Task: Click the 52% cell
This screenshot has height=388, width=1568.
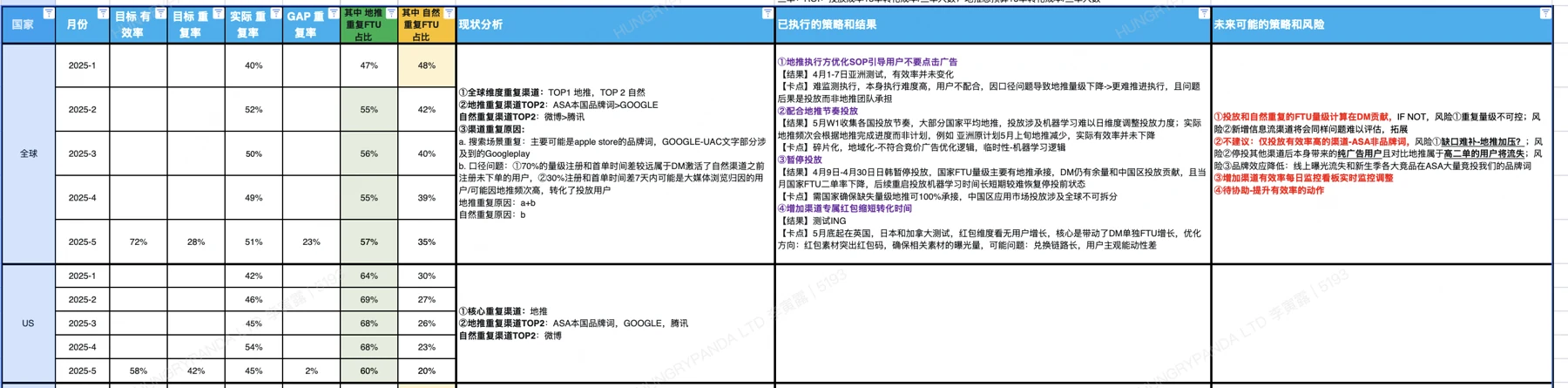Action: coord(253,110)
